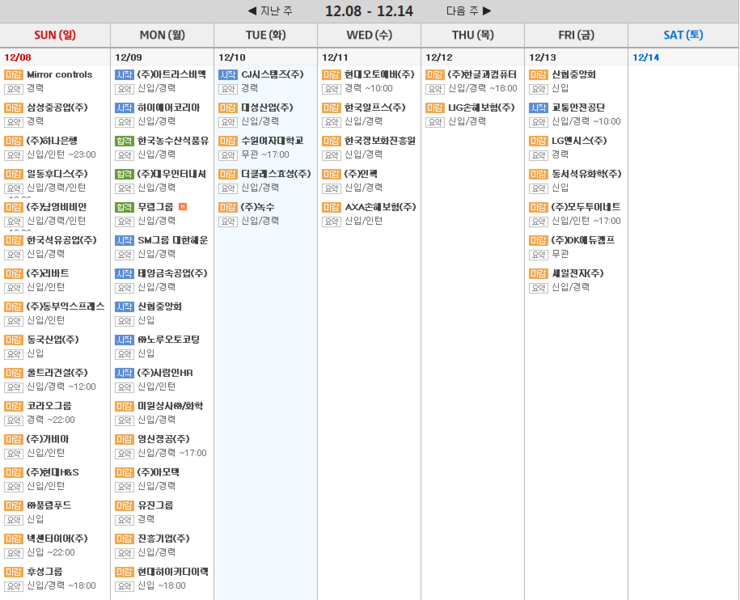The height and width of the screenshot is (600, 740).
Task: Click the 요약 button for (주)가비아
Action: coord(13,453)
